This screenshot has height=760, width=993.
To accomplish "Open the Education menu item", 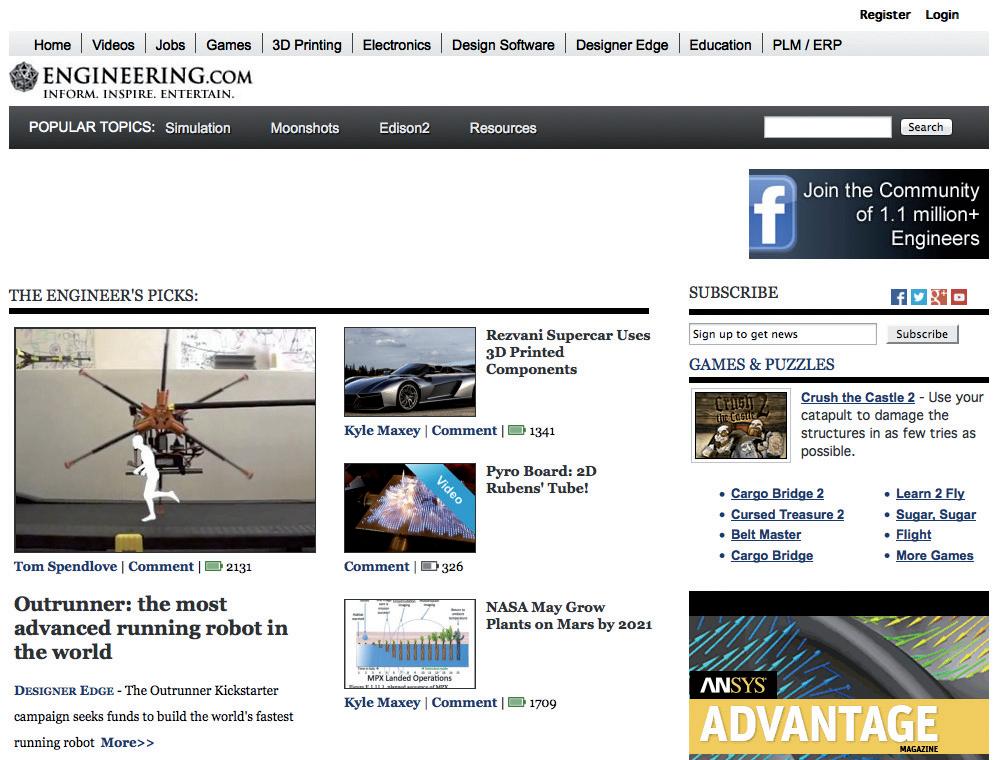I will coord(720,45).
